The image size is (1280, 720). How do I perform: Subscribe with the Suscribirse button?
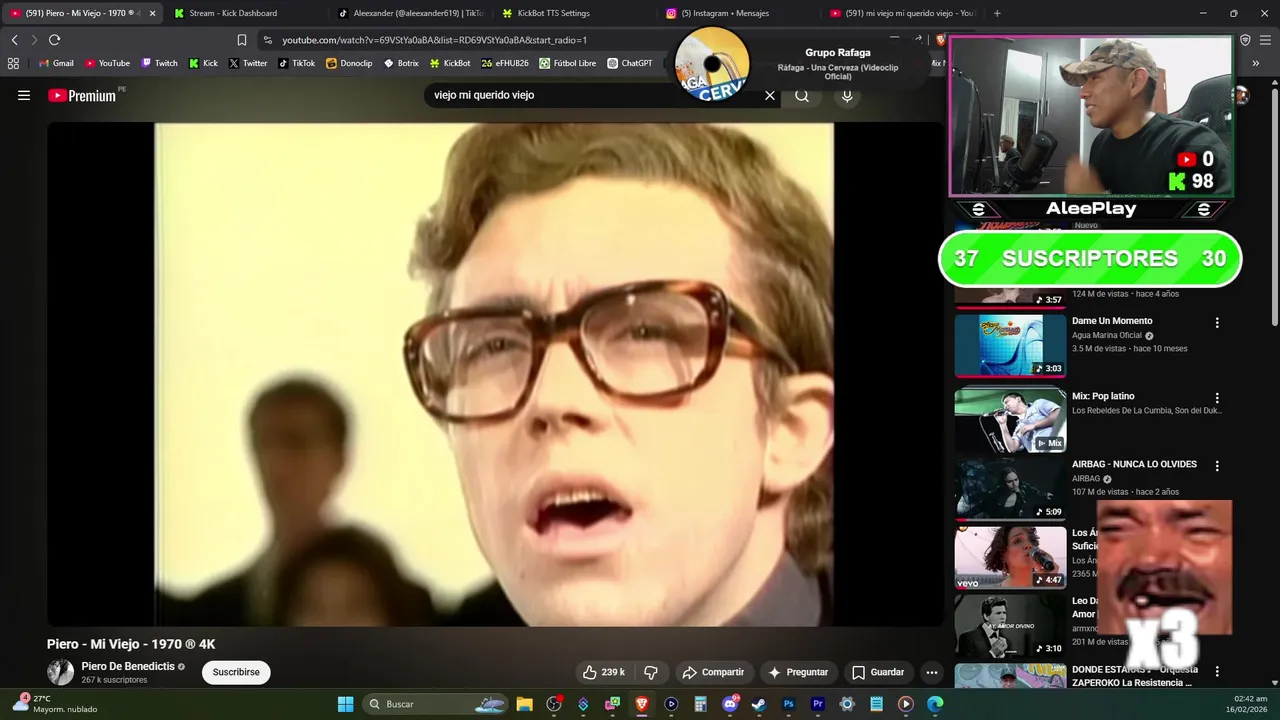pos(236,672)
